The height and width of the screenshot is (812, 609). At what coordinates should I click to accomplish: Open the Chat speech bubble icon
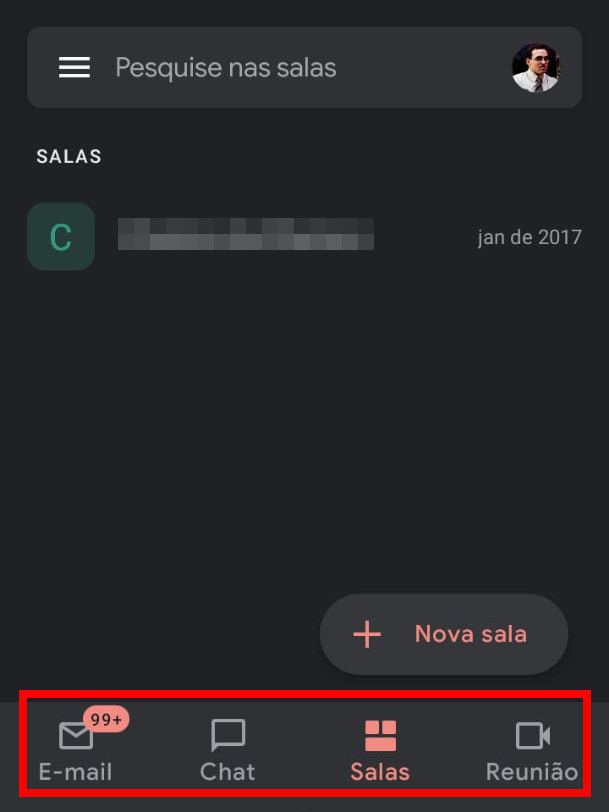click(x=228, y=735)
